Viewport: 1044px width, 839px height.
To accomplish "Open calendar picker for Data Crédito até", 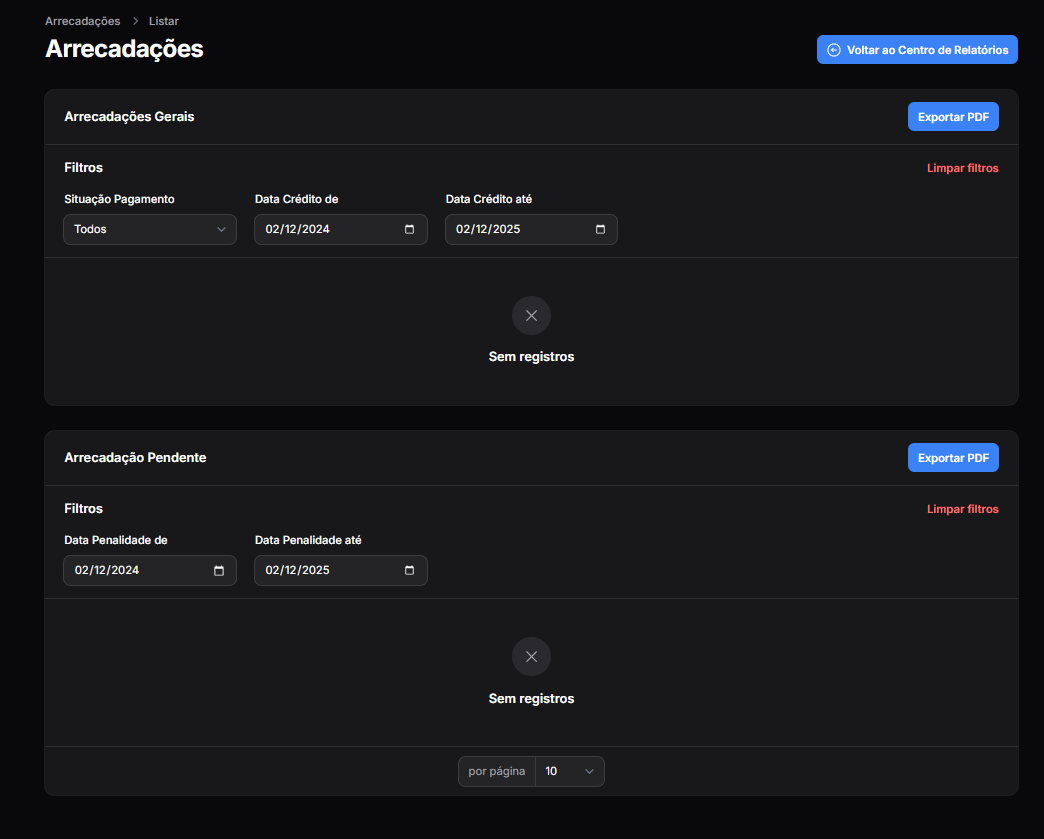I will [600, 229].
